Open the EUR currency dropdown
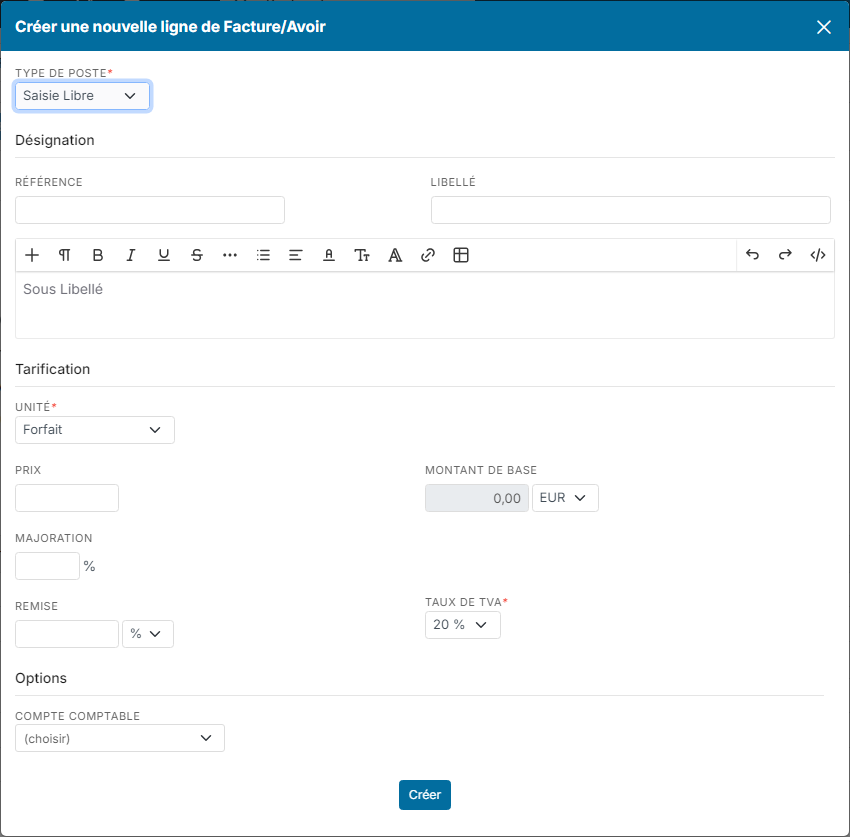Image resolution: width=850 pixels, height=837 pixels. click(x=565, y=498)
